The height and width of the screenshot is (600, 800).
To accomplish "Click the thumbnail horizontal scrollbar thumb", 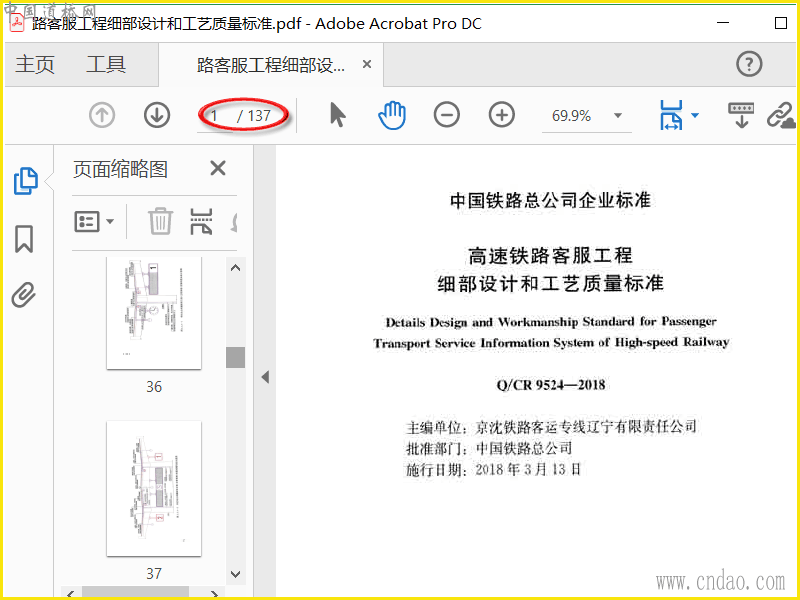I will [135, 593].
